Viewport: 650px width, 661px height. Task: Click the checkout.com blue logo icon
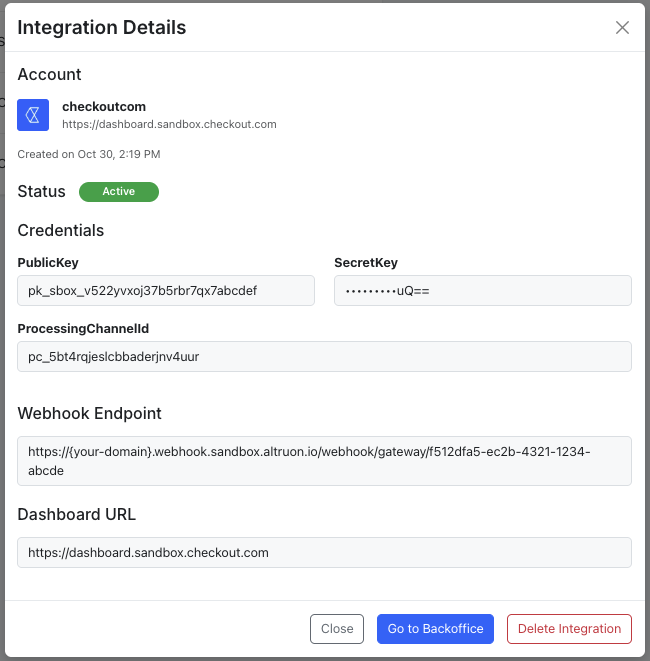point(33,115)
